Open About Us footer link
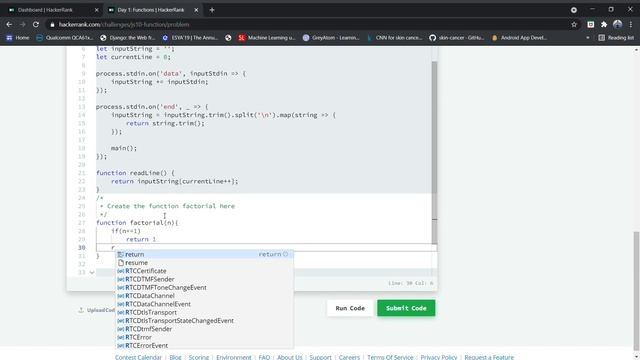The image size is (640, 360). [290, 357]
